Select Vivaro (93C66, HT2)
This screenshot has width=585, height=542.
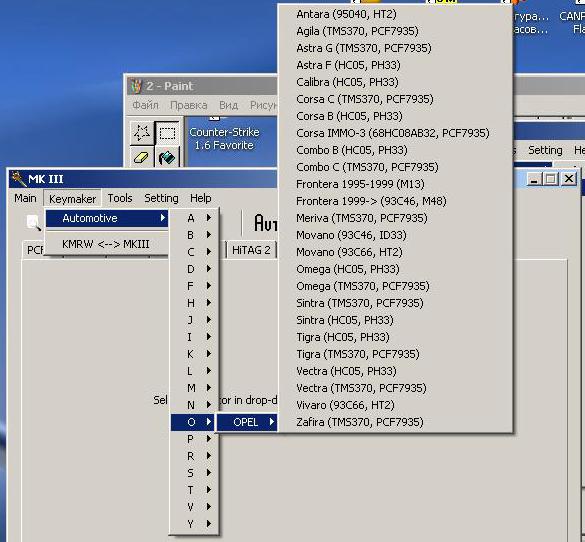[395, 405]
